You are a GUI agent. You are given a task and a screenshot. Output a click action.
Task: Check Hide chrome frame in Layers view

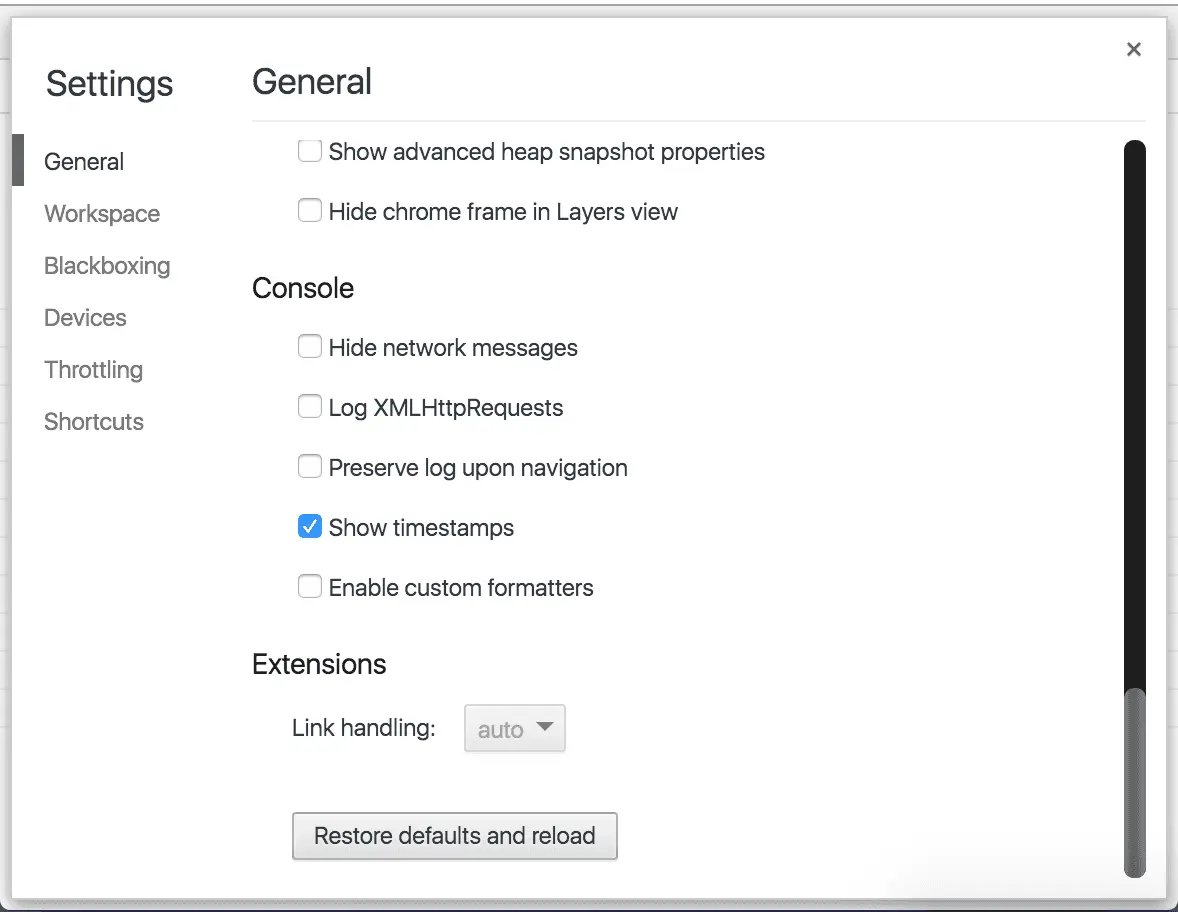(x=310, y=212)
